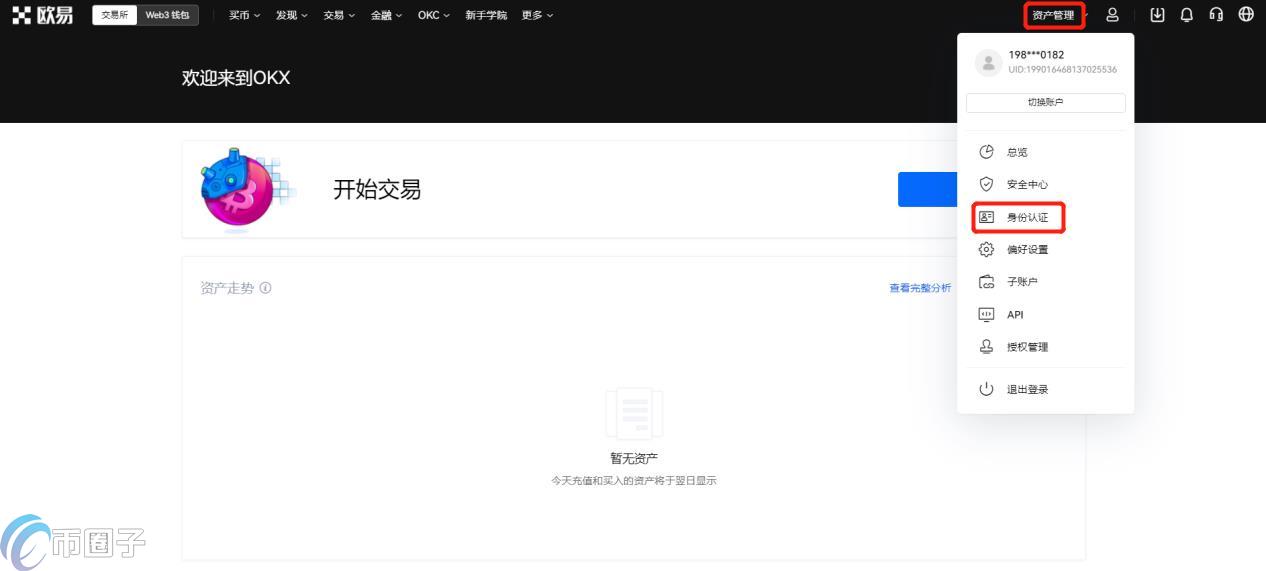Click the 今天充值和买入的资产将于翌日显示 note

(x=634, y=481)
